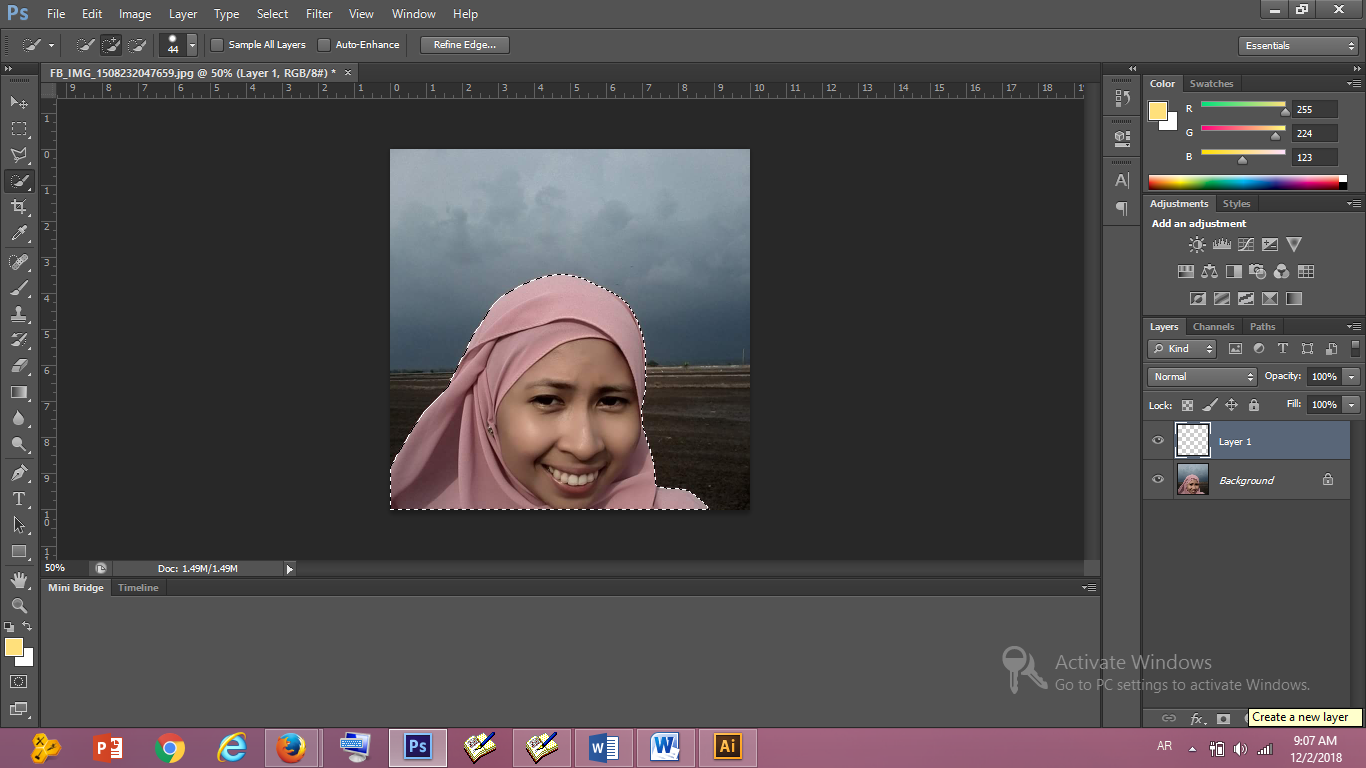Open Adobe Illustrator from the taskbar

pos(727,746)
